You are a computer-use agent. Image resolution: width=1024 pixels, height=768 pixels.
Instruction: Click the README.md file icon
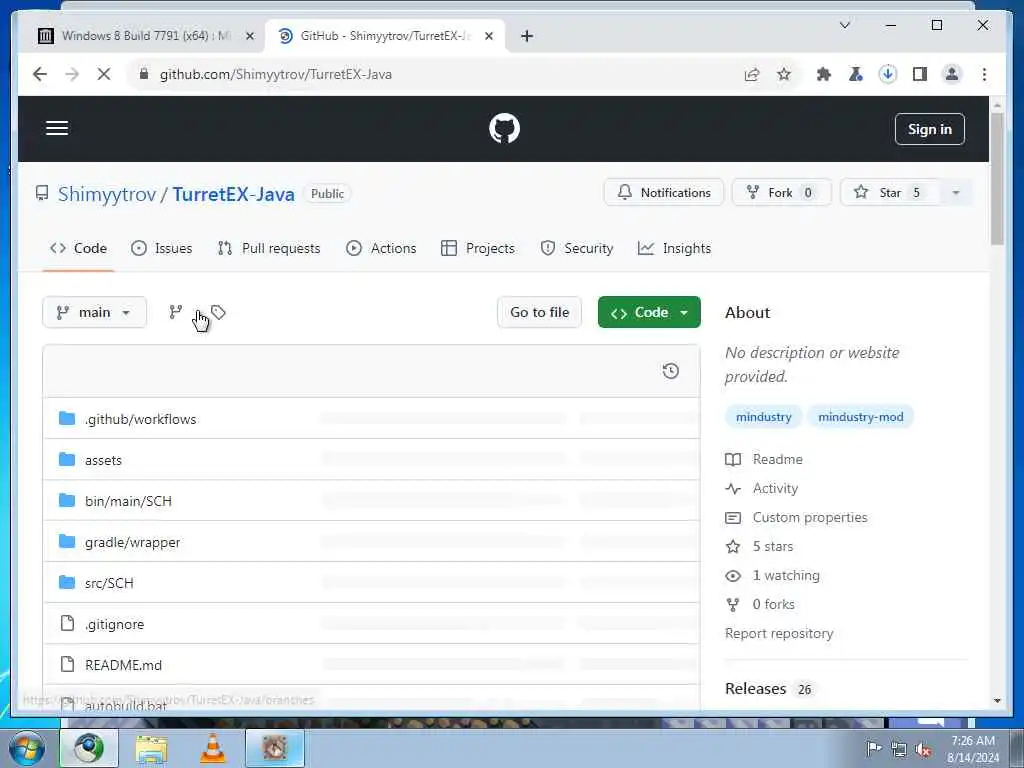coord(67,664)
